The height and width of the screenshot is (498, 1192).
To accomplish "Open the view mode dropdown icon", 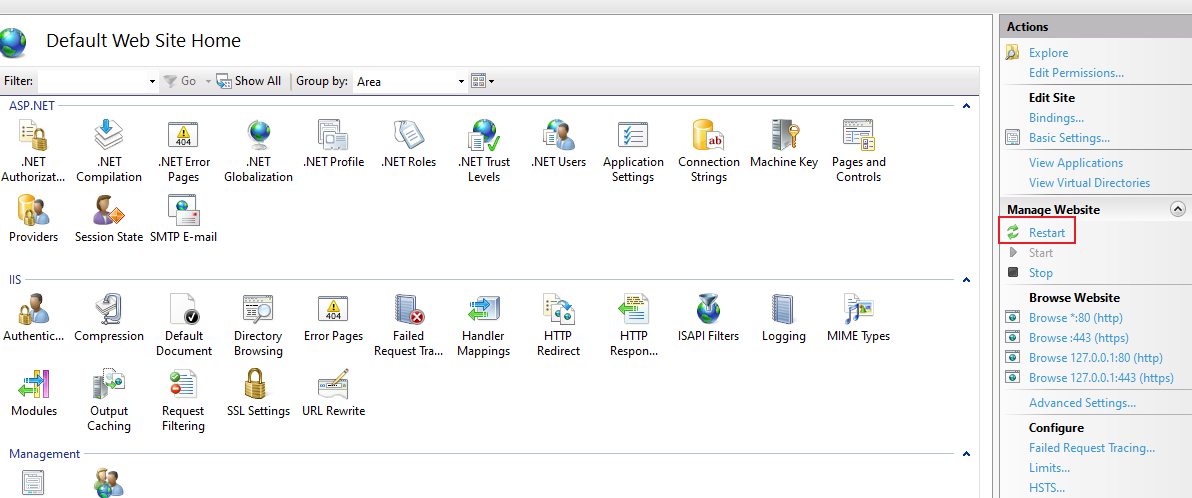I will click(483, 81).
